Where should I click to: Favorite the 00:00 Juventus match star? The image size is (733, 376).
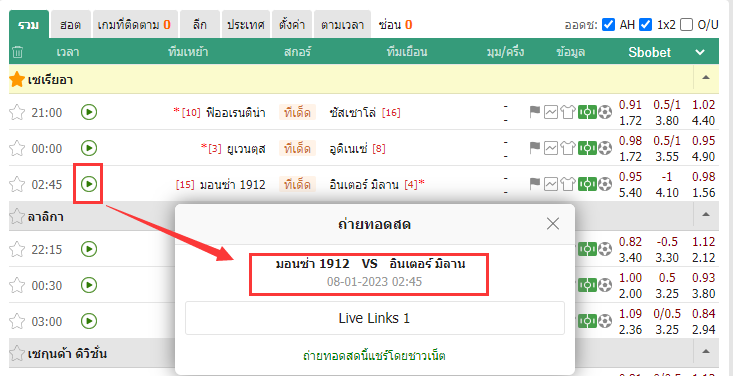point(17,149)
